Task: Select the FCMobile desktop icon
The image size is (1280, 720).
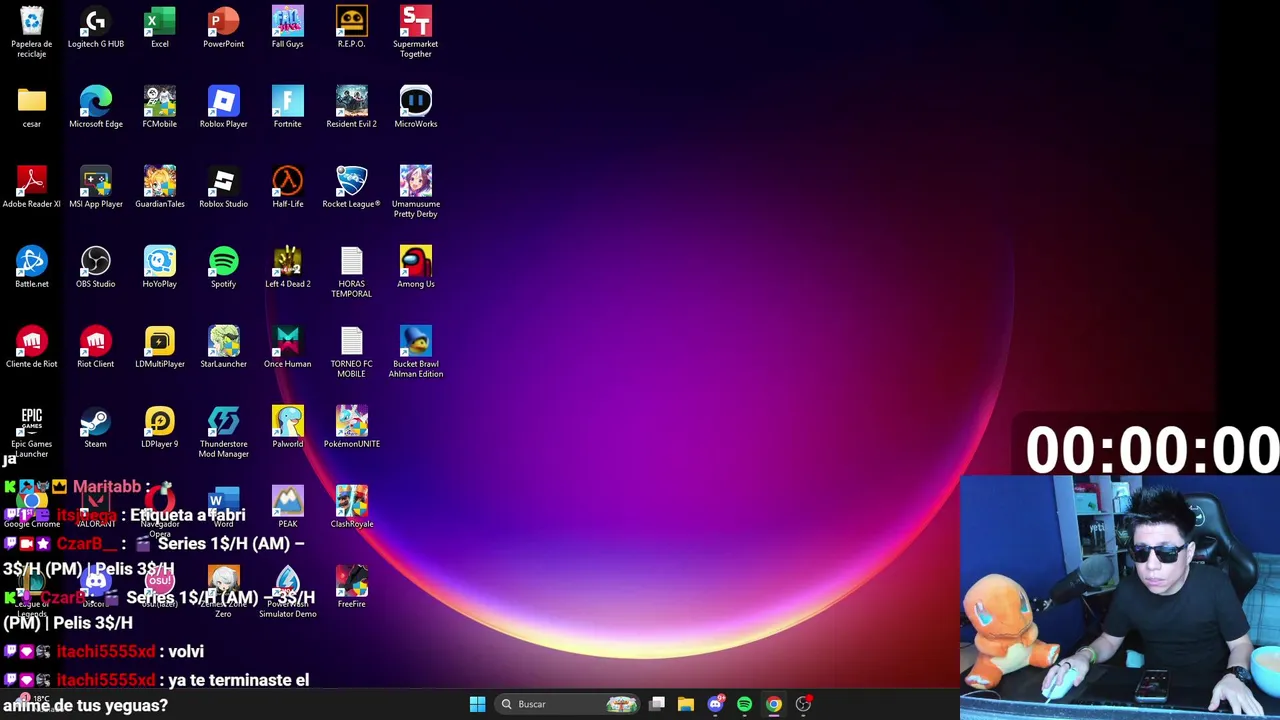Action: click(x=160, y=107)
